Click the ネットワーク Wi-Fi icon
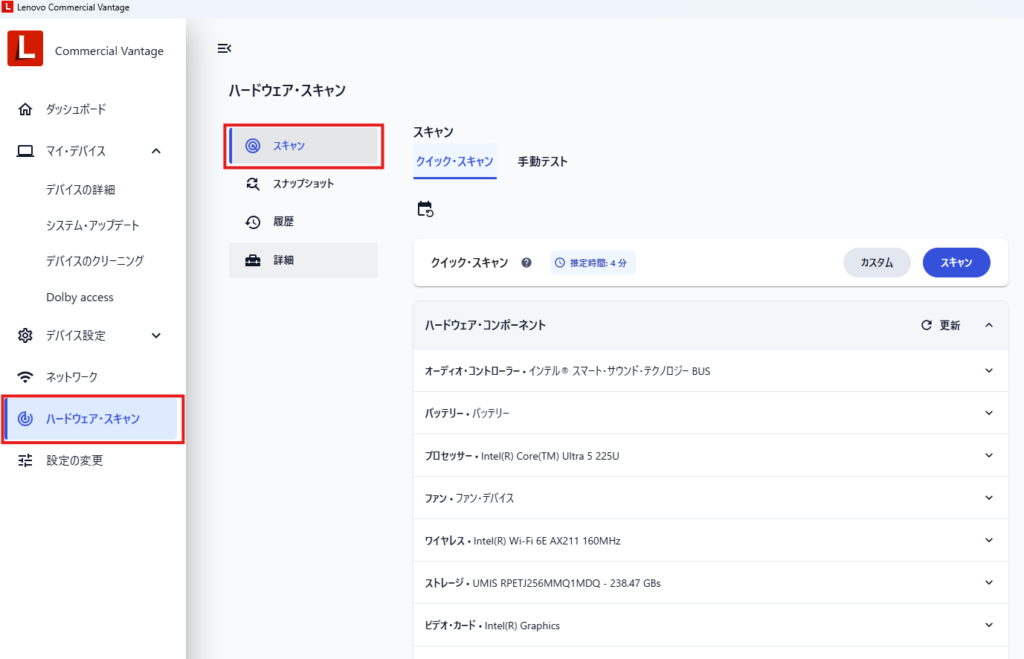Viewport: 1024px width, 659px height. tap(26, 377)
